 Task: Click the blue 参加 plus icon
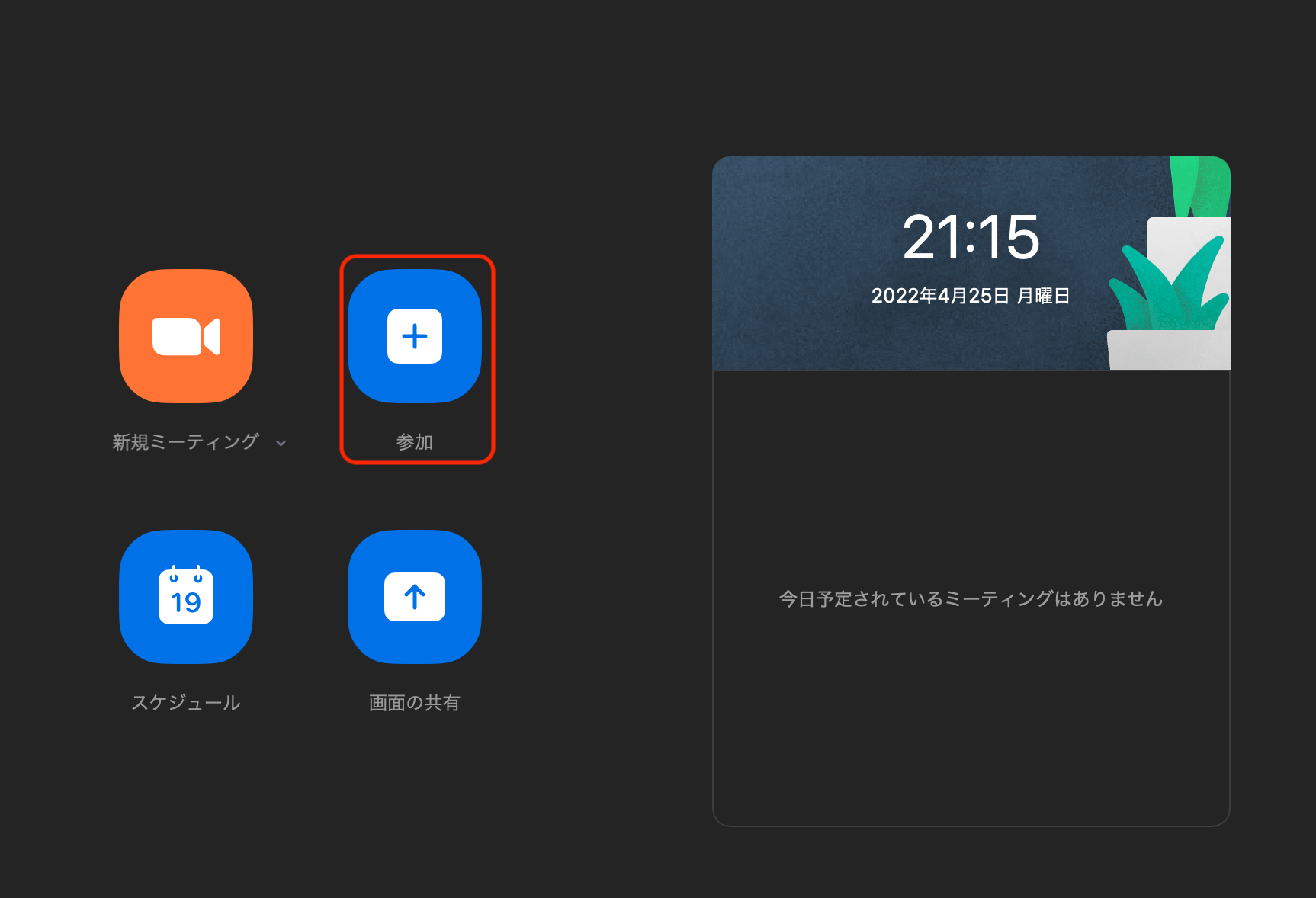coord(415,336)
